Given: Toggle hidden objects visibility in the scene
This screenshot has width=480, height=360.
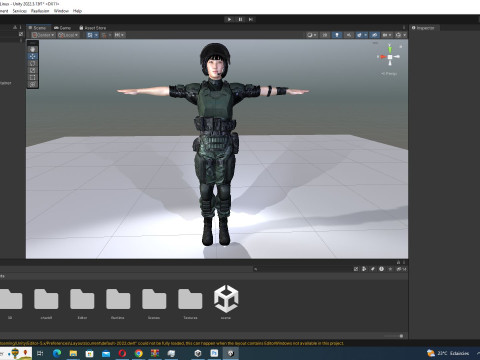Looking at the screenshot, I should (375, 35).
